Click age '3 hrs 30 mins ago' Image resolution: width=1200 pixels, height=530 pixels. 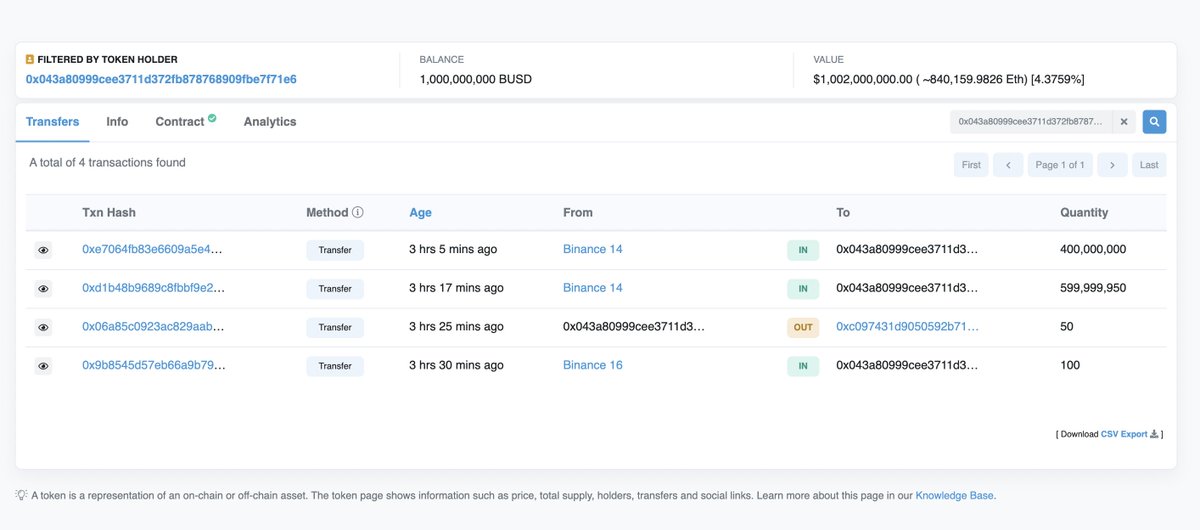coord(456,365)
